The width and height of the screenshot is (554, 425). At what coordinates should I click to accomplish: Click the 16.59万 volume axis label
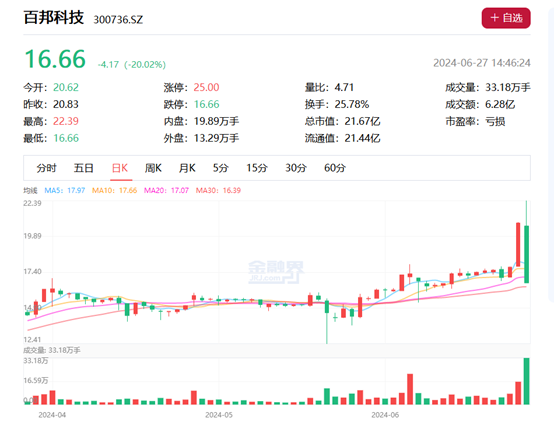[x=36, y=380]
